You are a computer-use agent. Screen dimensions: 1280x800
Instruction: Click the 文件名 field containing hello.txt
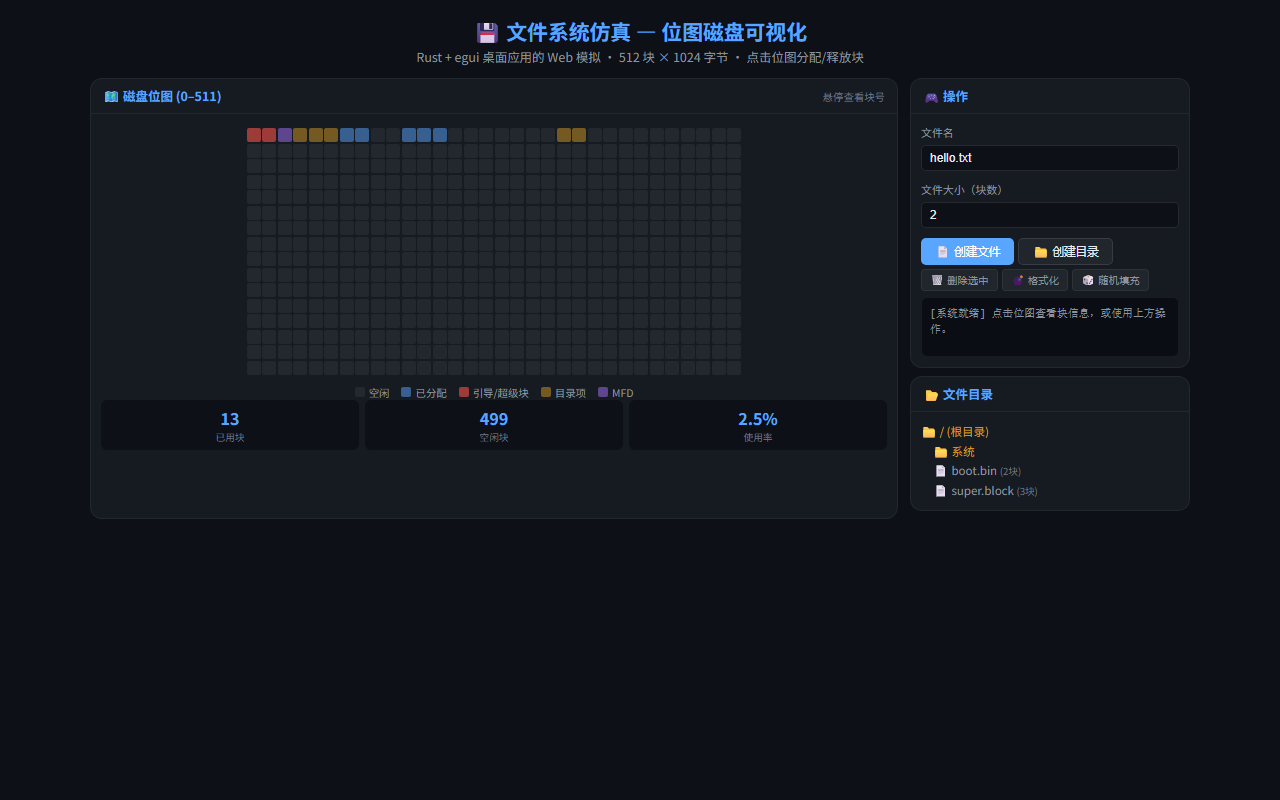(x=1049, y=158)
